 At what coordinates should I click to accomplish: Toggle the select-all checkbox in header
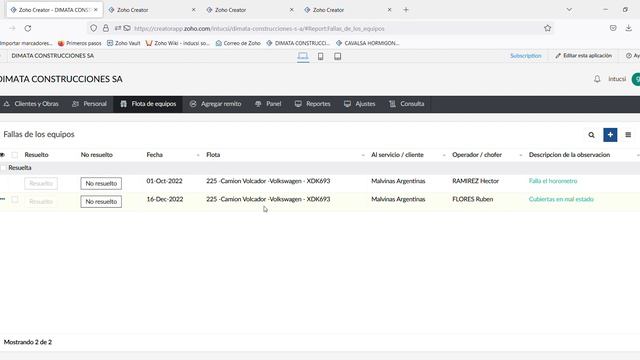coord(15,155)
